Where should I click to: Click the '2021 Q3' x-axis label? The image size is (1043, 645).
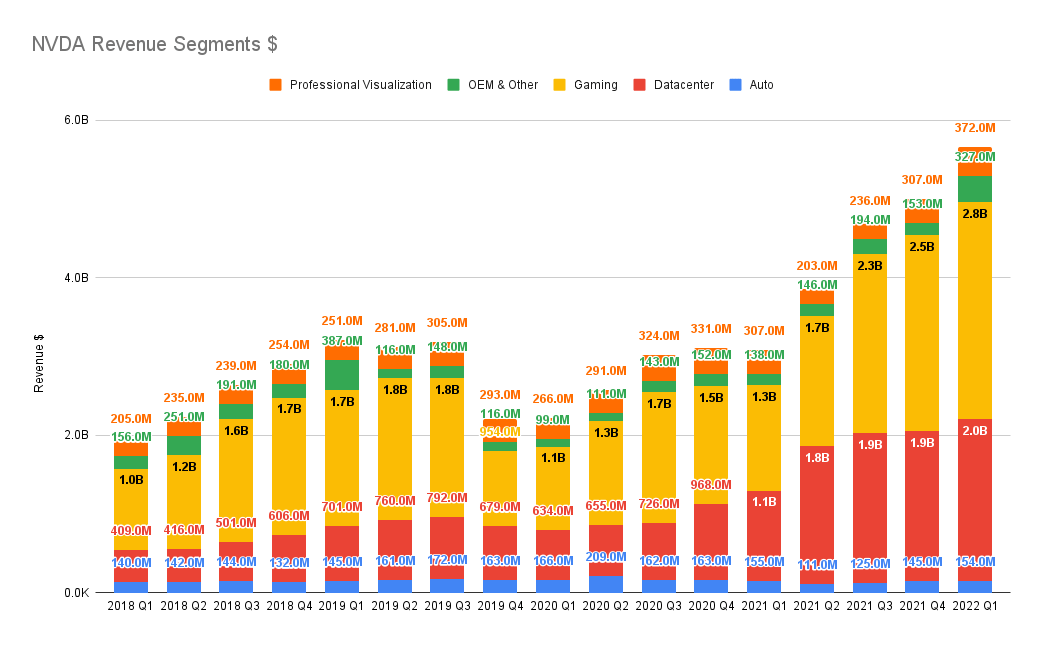(x=869, y=606)
